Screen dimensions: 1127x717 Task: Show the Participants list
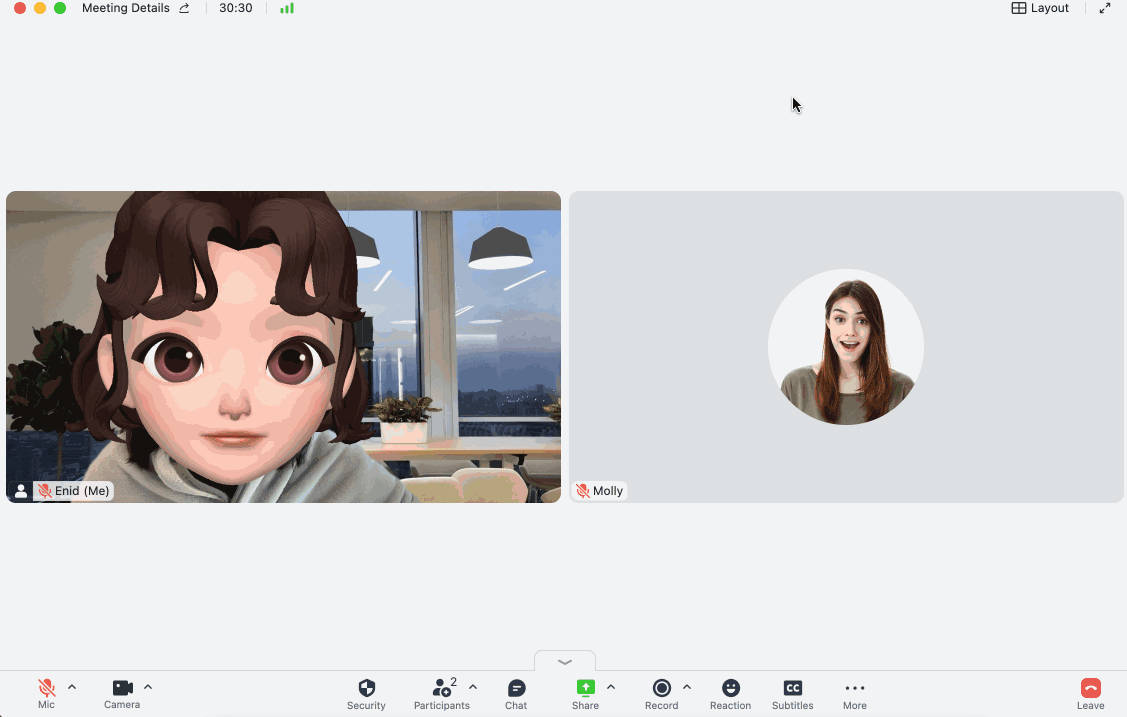[x=441, y=694]
